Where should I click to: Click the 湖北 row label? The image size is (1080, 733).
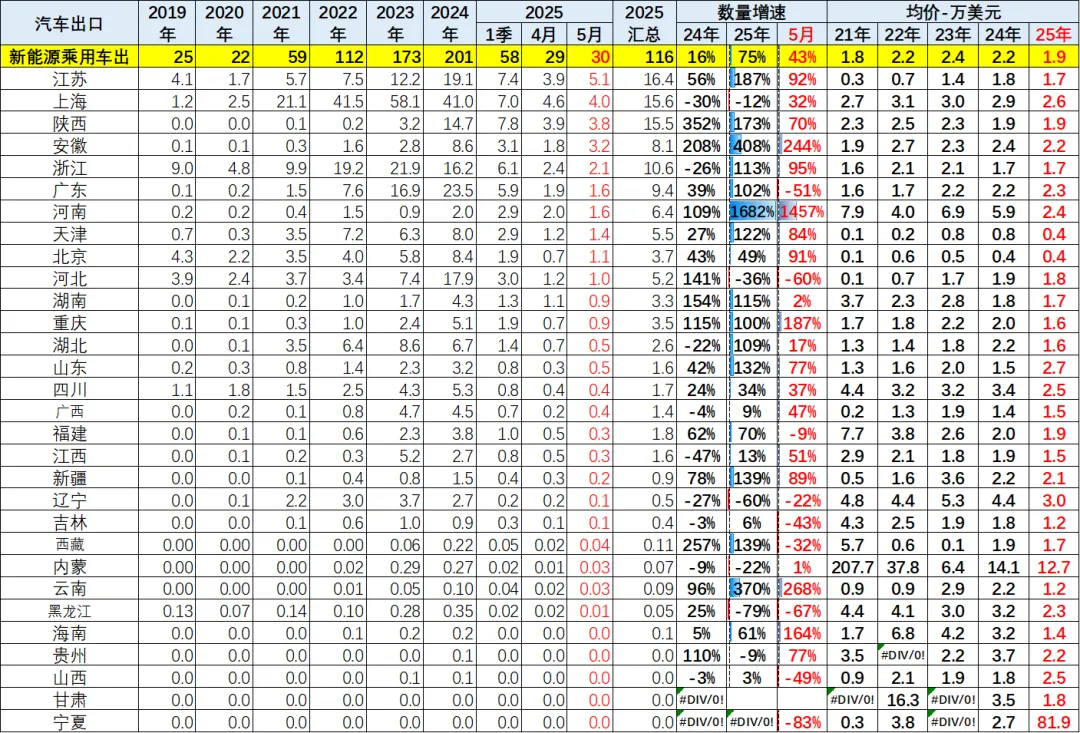click(x=70, y=344)
